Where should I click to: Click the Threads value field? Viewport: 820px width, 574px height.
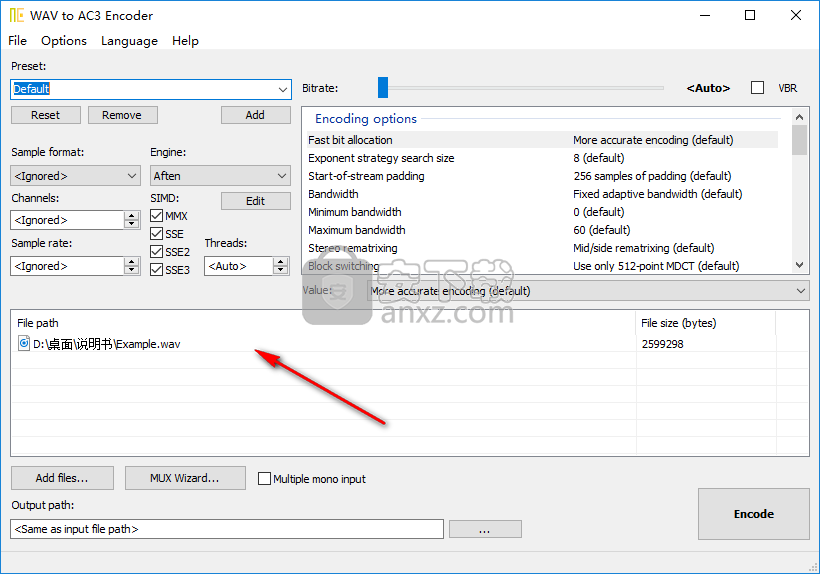238,266
